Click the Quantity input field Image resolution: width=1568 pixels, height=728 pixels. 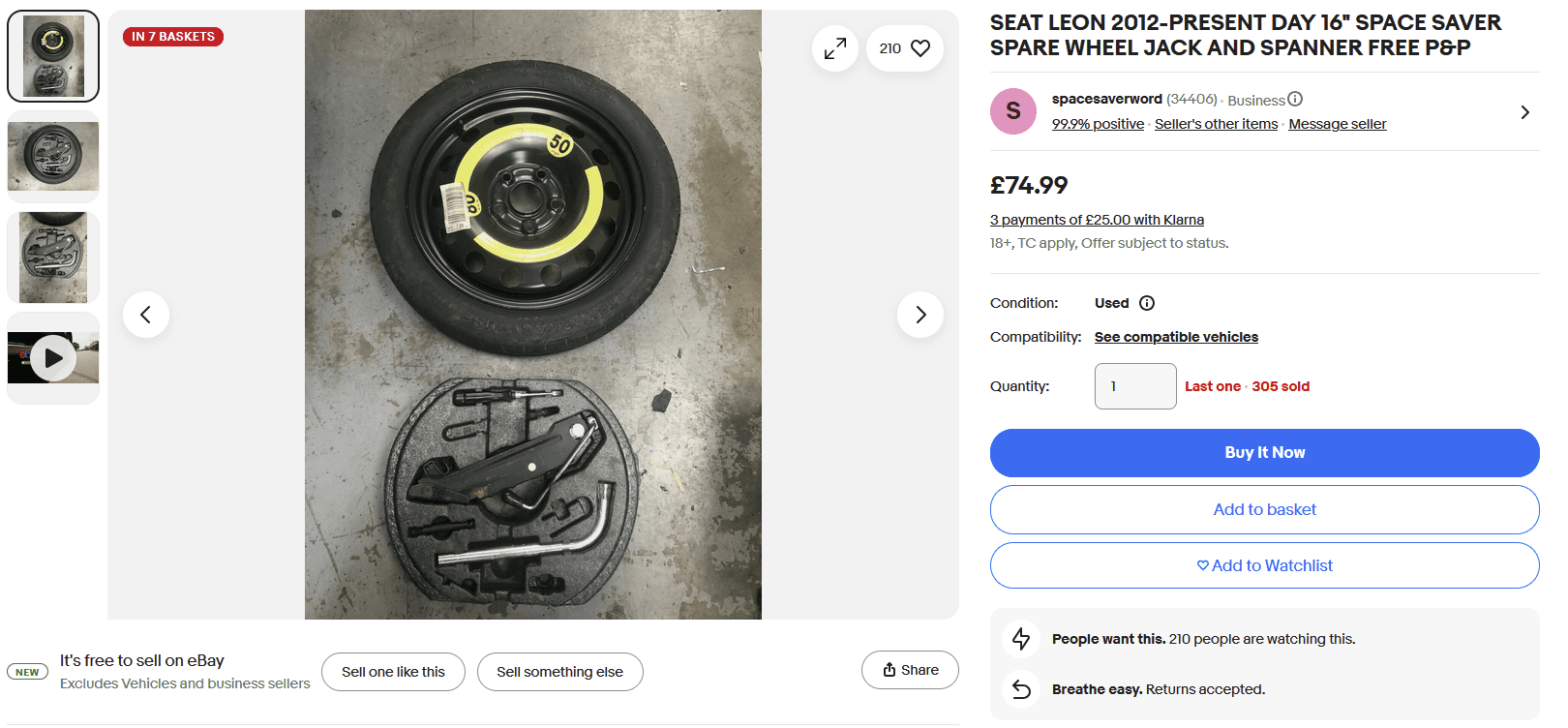pyautogui.click(x=1135, y=386)
